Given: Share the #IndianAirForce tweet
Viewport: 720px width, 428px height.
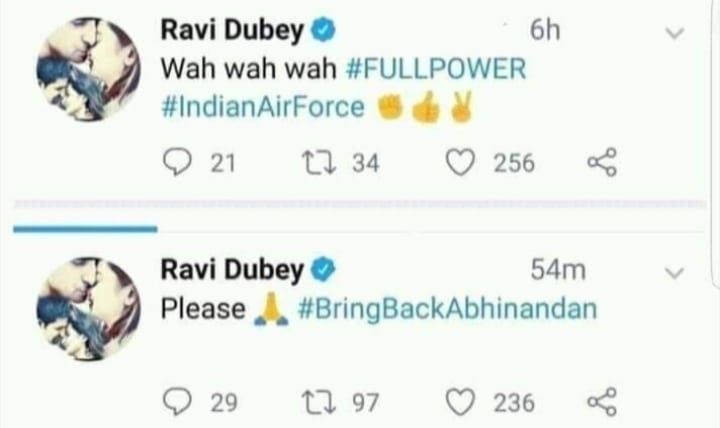Looking at the screenshot, I should (x=602, y=163).
